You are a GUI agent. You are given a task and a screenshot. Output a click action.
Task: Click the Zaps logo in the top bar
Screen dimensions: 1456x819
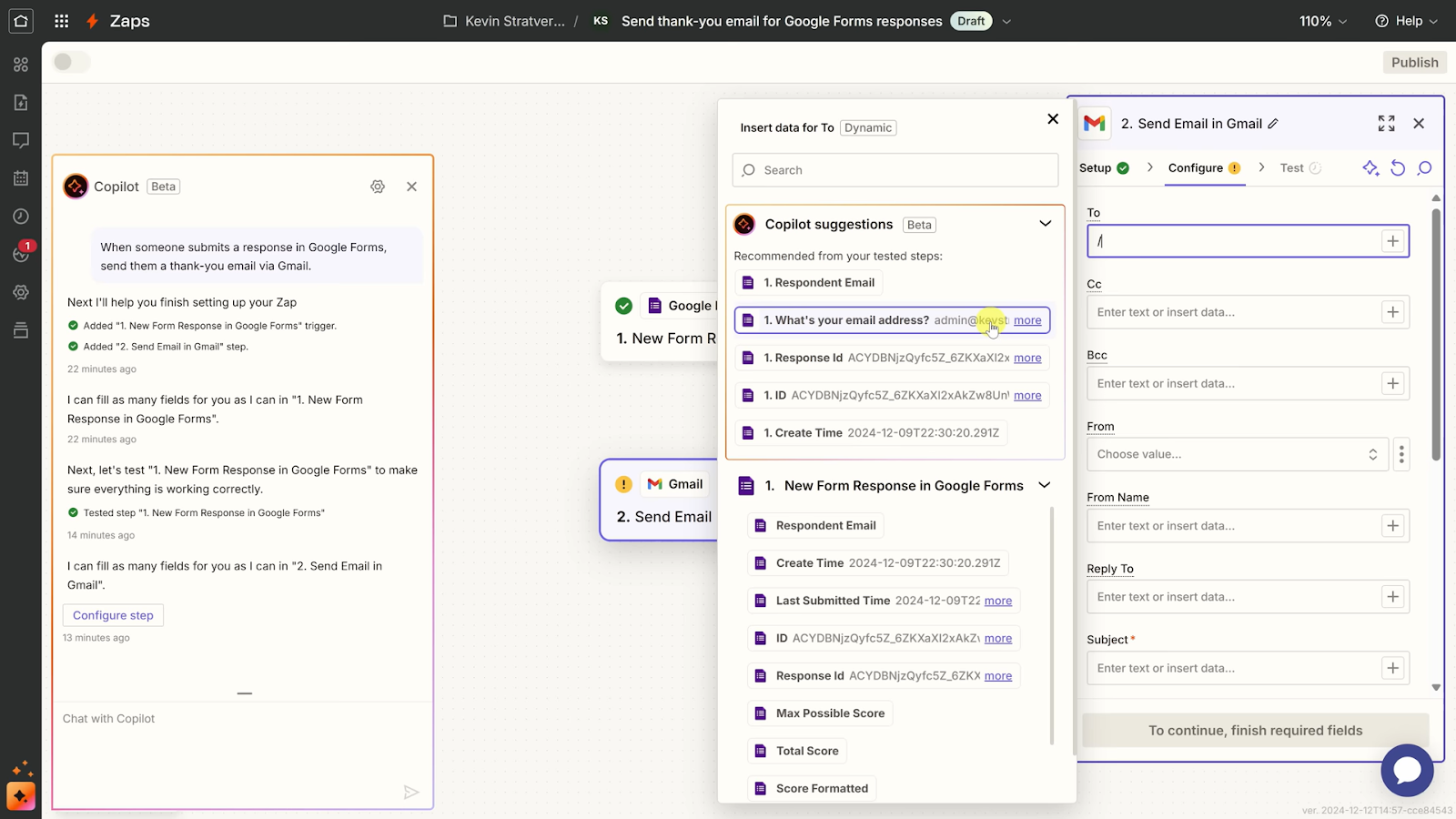pos(117,21)
